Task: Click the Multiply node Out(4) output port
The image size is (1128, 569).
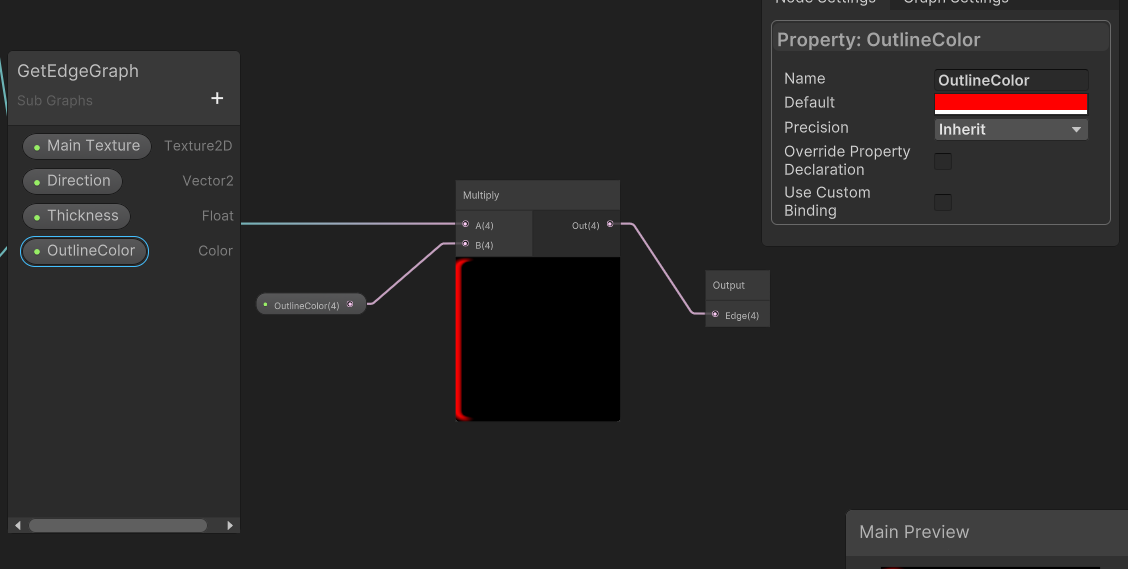Action: [x=610, y=225]
